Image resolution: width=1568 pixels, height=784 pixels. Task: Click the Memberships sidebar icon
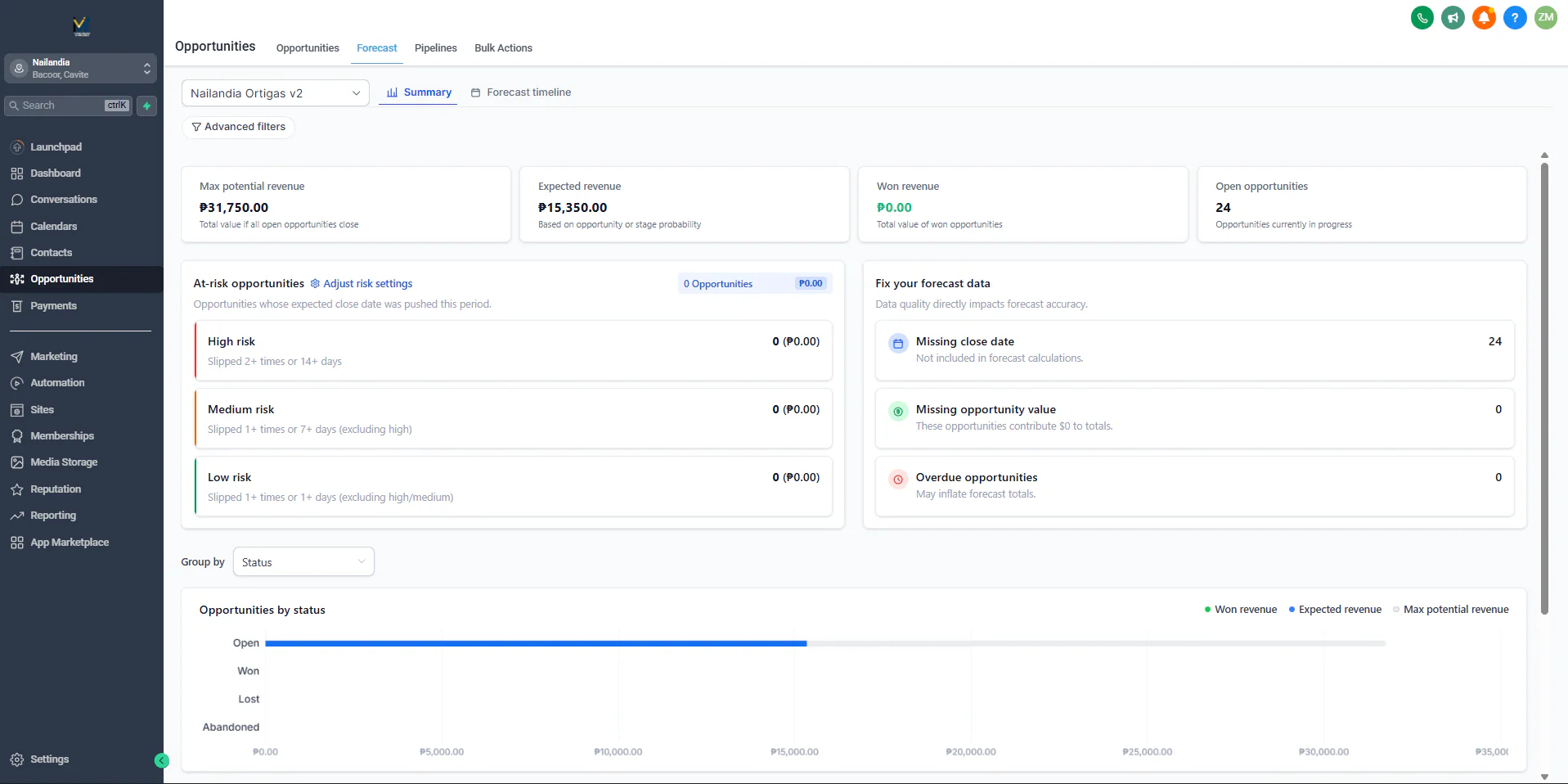tap(17, 436)
